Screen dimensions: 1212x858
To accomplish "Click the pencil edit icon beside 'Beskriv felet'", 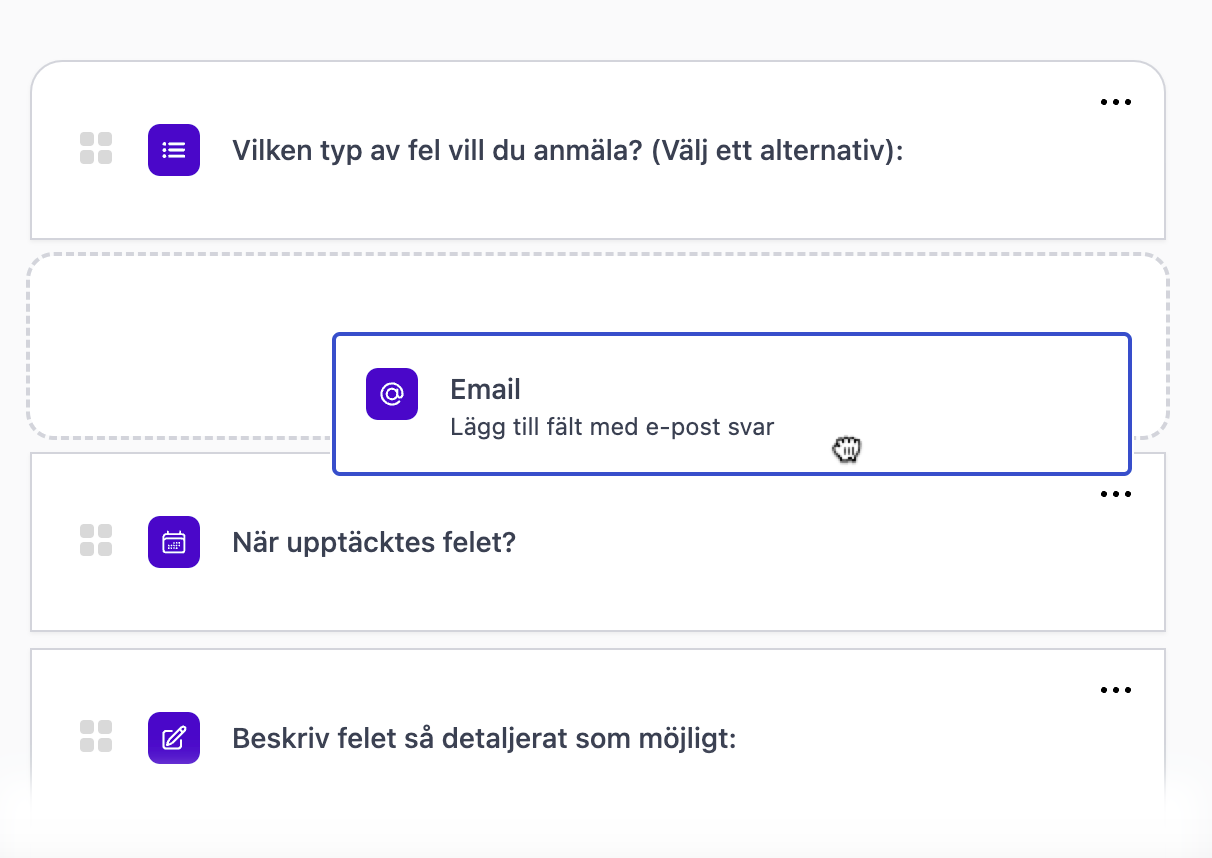I will tap(174, 738).
